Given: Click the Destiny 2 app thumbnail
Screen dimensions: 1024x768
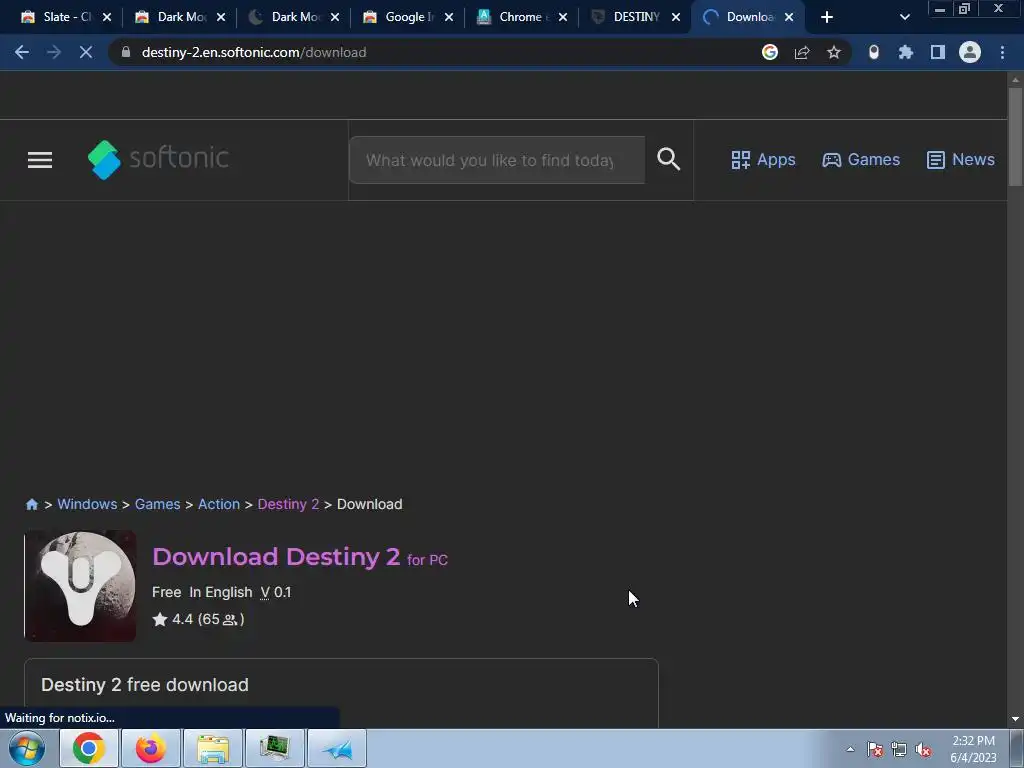Looking at the screenshot, I should coord(80,586).
